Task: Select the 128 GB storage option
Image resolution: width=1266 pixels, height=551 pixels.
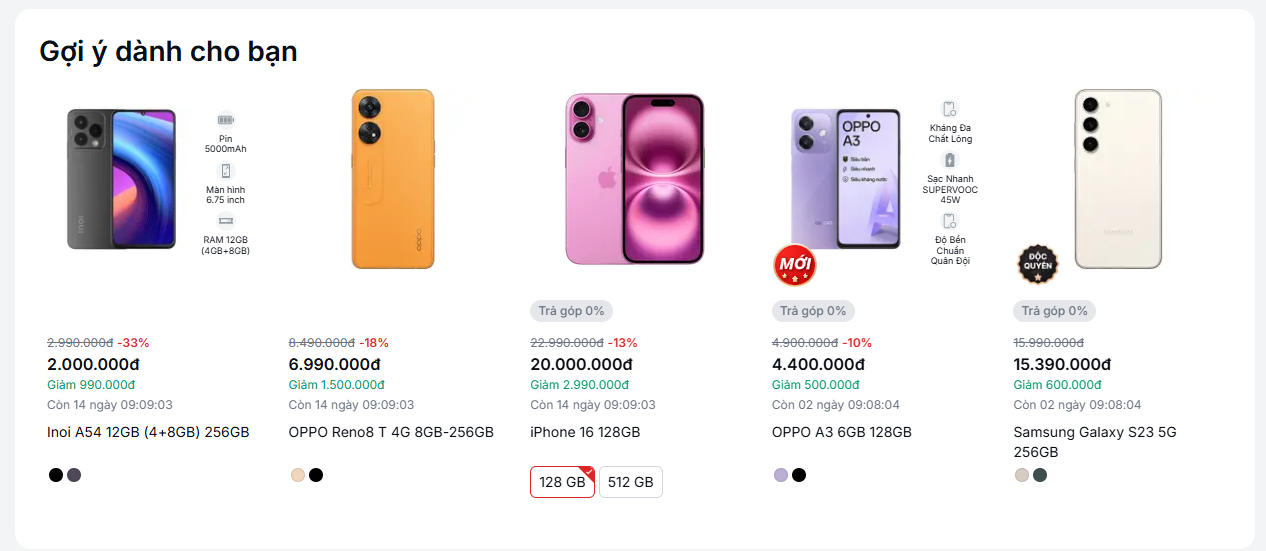Action: point(562,482)
